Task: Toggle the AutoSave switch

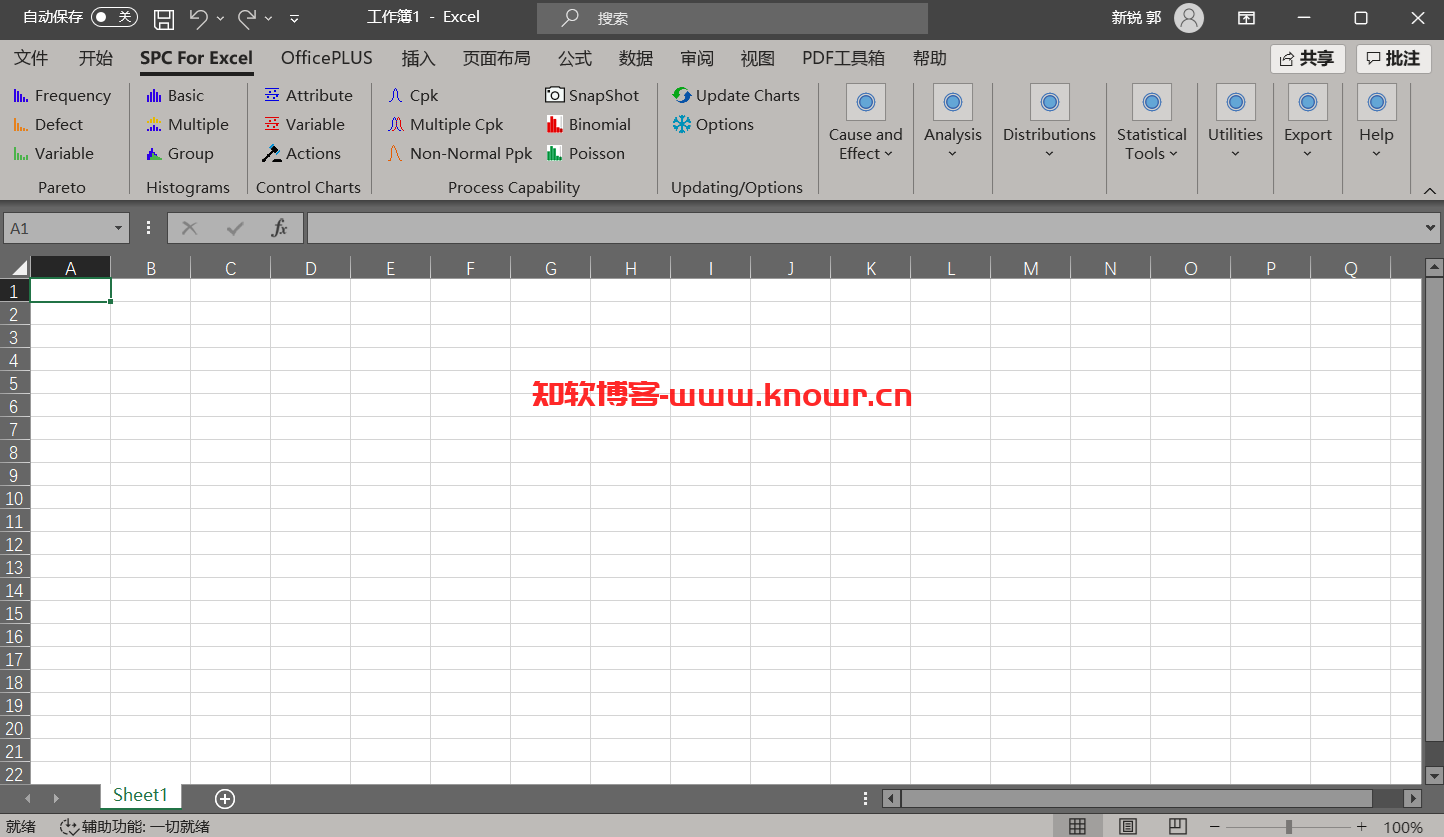Action: coord(114,17)
